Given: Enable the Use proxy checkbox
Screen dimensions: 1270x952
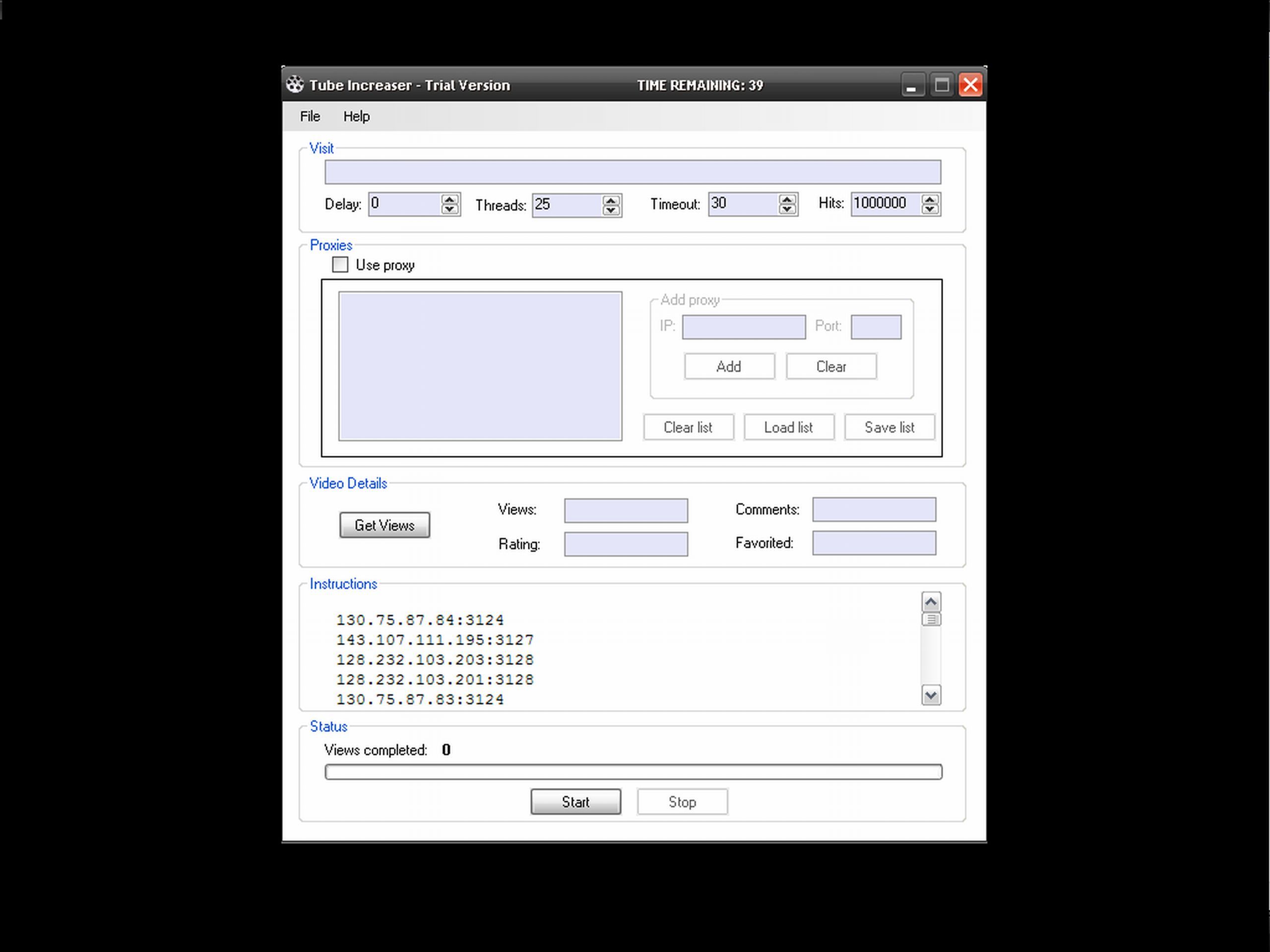Looking at the screenshot, I should (340, 265).
